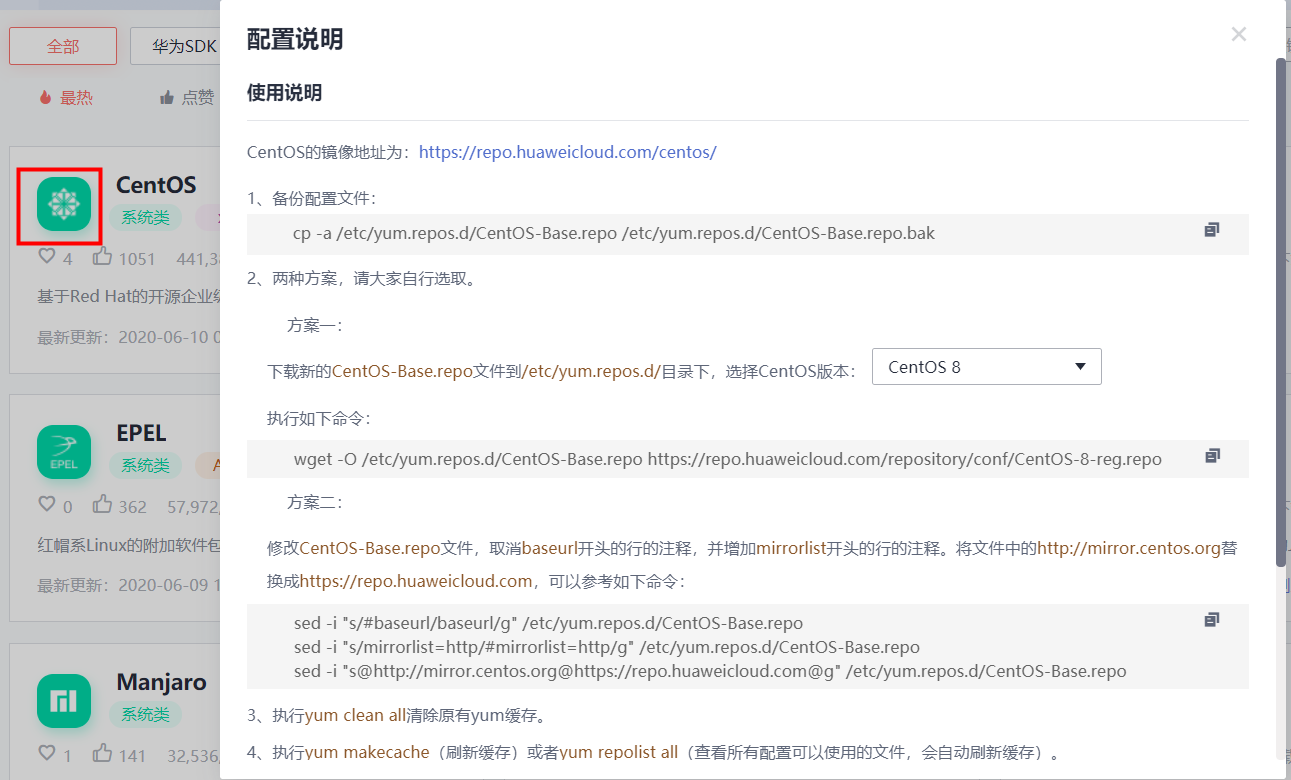1291x780 pixels.
Task: Click the cp -a backup command text
Action: (614, 233)
